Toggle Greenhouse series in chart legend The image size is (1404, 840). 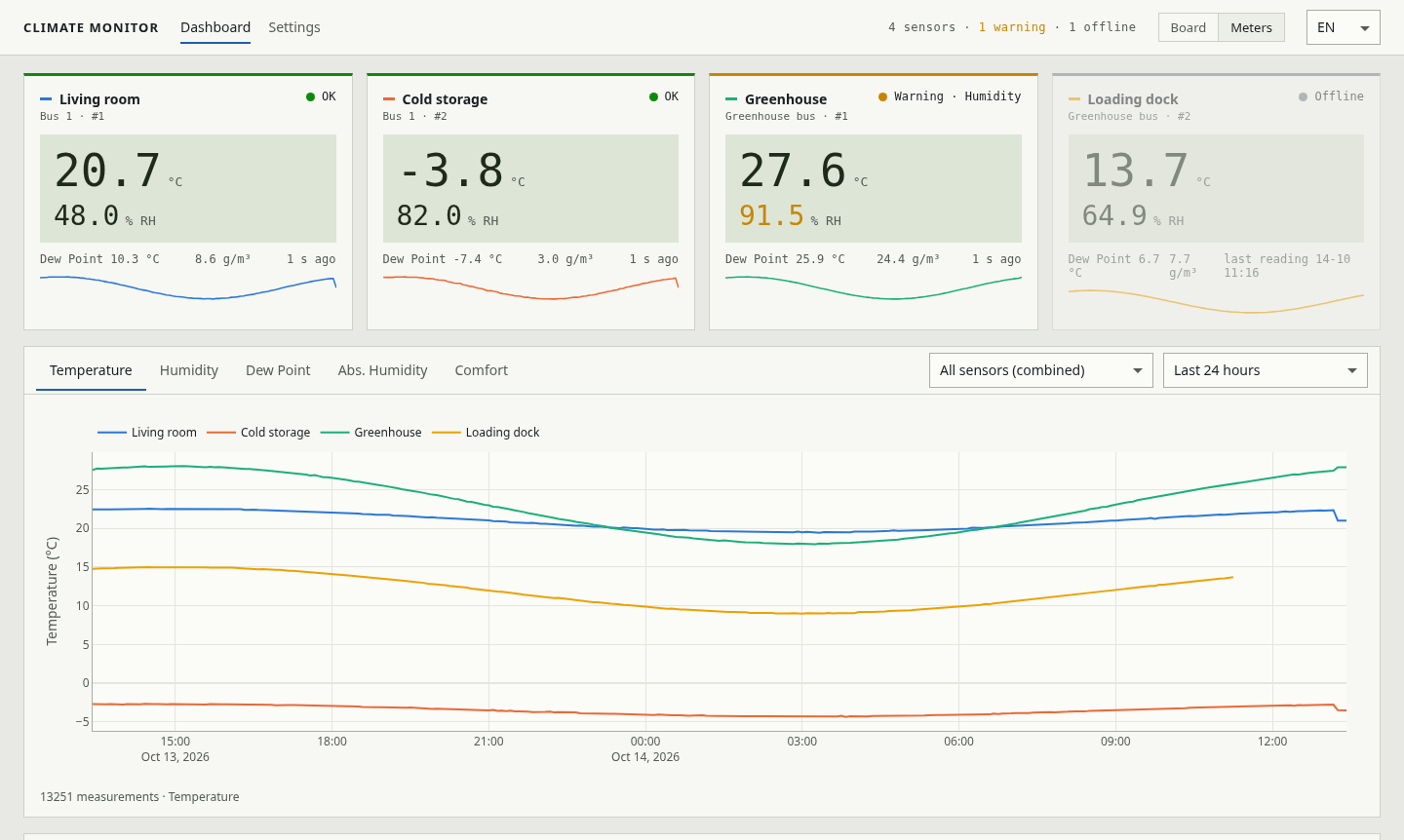(371, 433)
